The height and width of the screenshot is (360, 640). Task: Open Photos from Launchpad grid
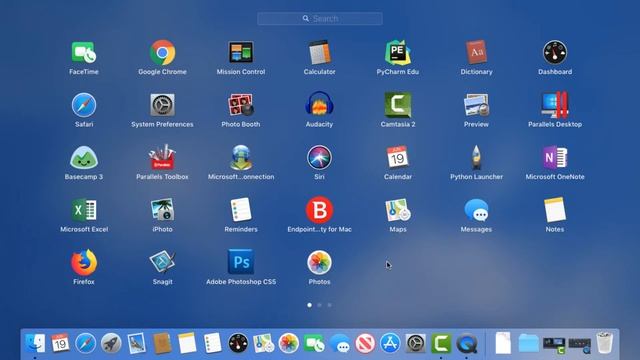coord(319,262)
